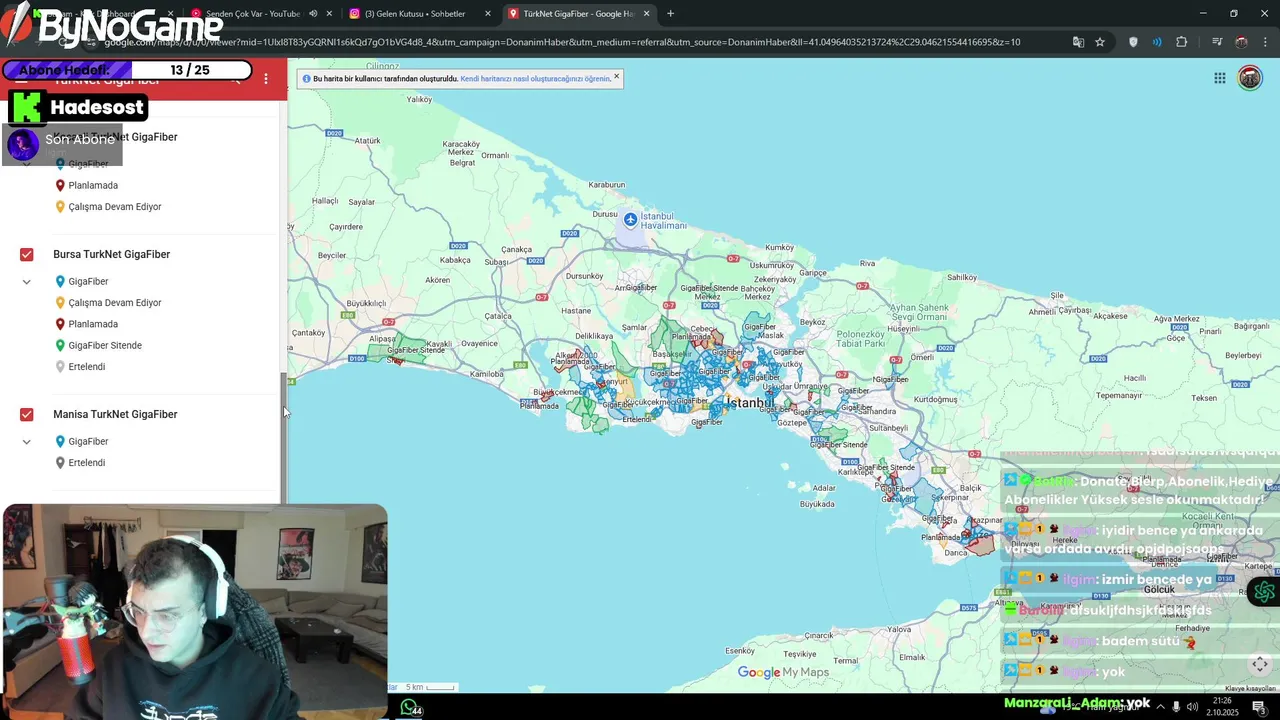Close the TürkNet GigaFiber tab
Viewport: 1280px width, 720px height.
[x=647, y=14]
